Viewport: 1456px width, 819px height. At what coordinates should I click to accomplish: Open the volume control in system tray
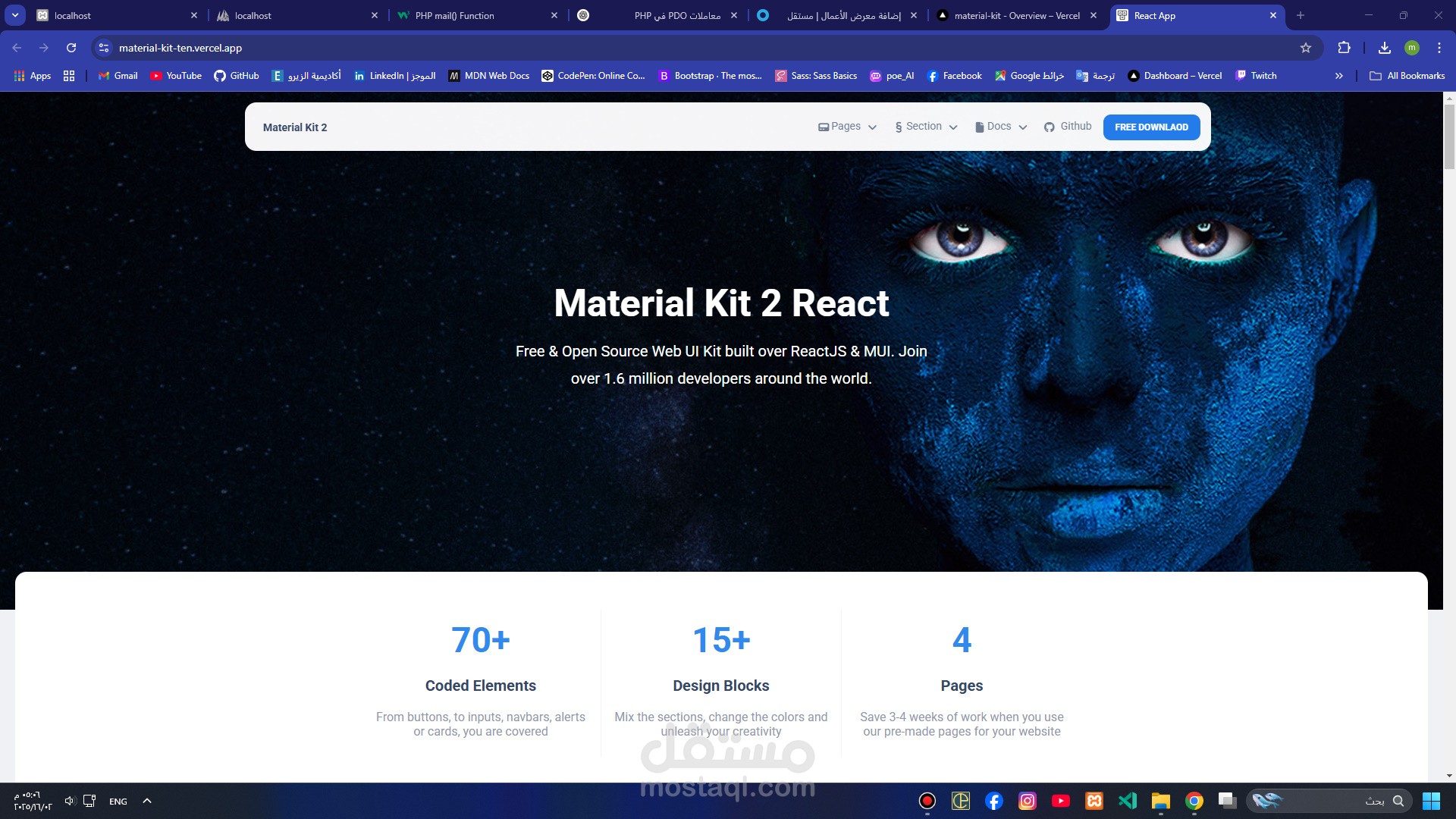click(x=69, y=801)
